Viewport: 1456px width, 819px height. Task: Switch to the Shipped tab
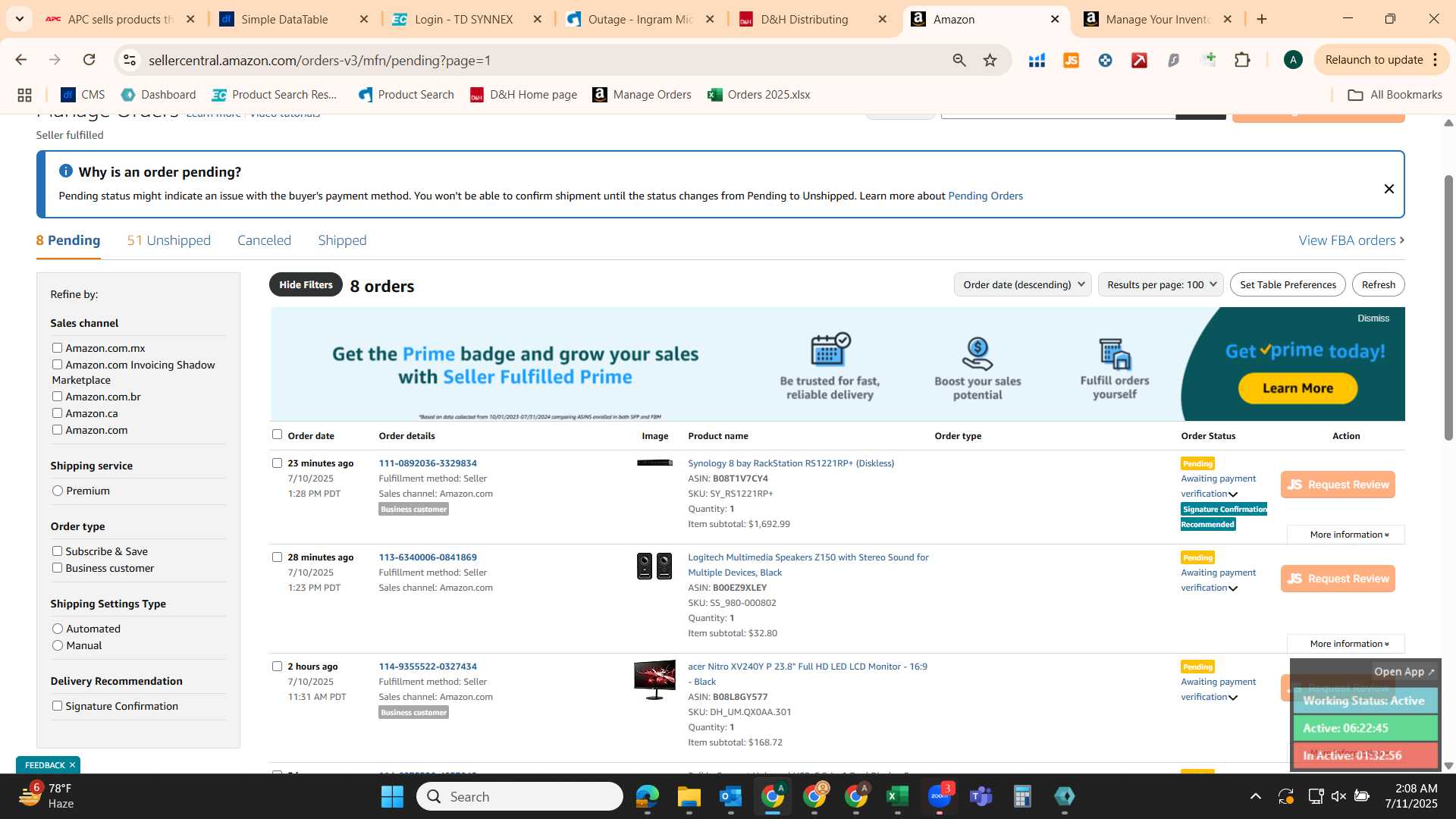(342, 240)
